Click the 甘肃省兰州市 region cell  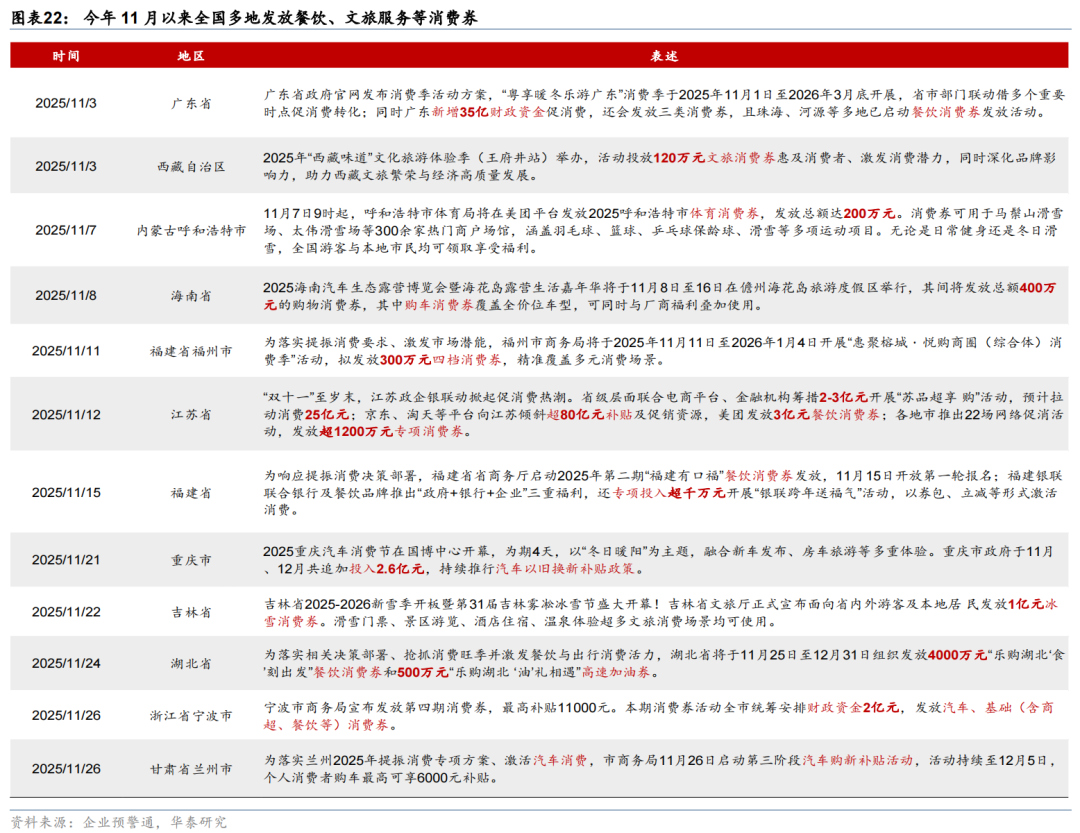click(190, 768)
